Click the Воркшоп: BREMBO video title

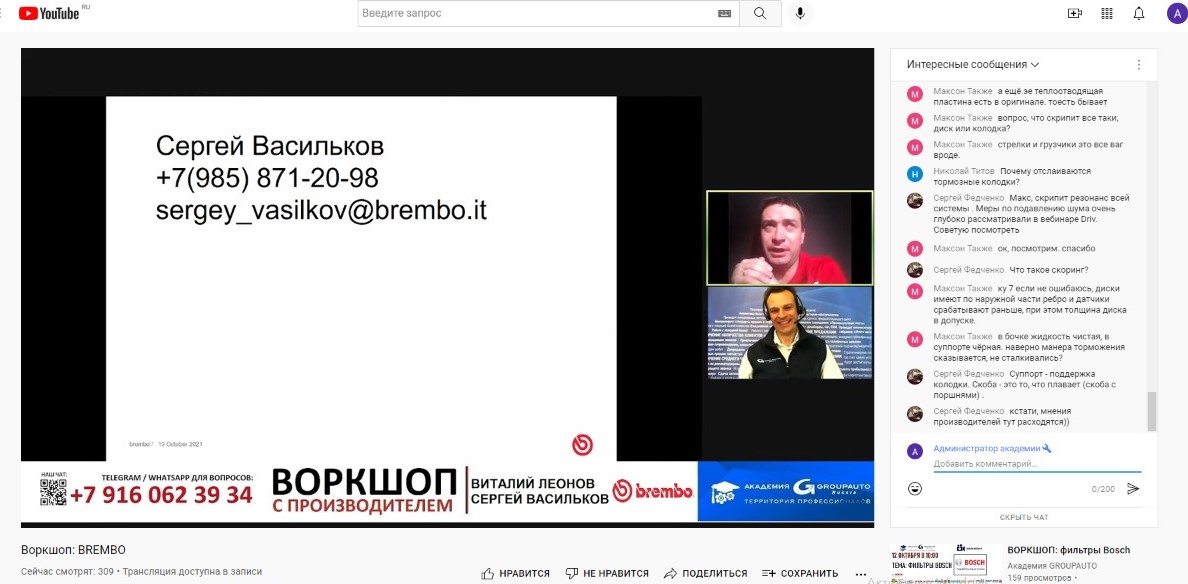73,550
